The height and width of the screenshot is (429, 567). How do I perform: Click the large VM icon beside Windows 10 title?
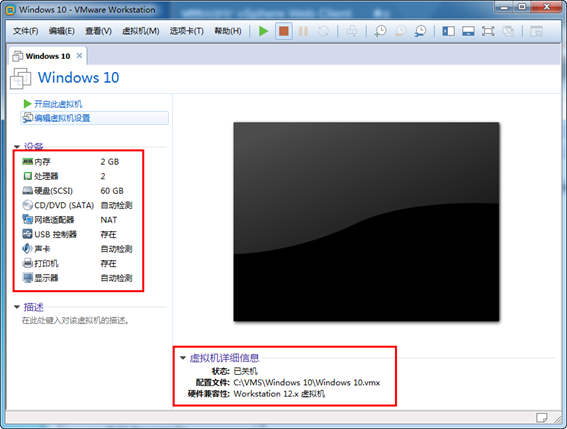click(21, 78)
